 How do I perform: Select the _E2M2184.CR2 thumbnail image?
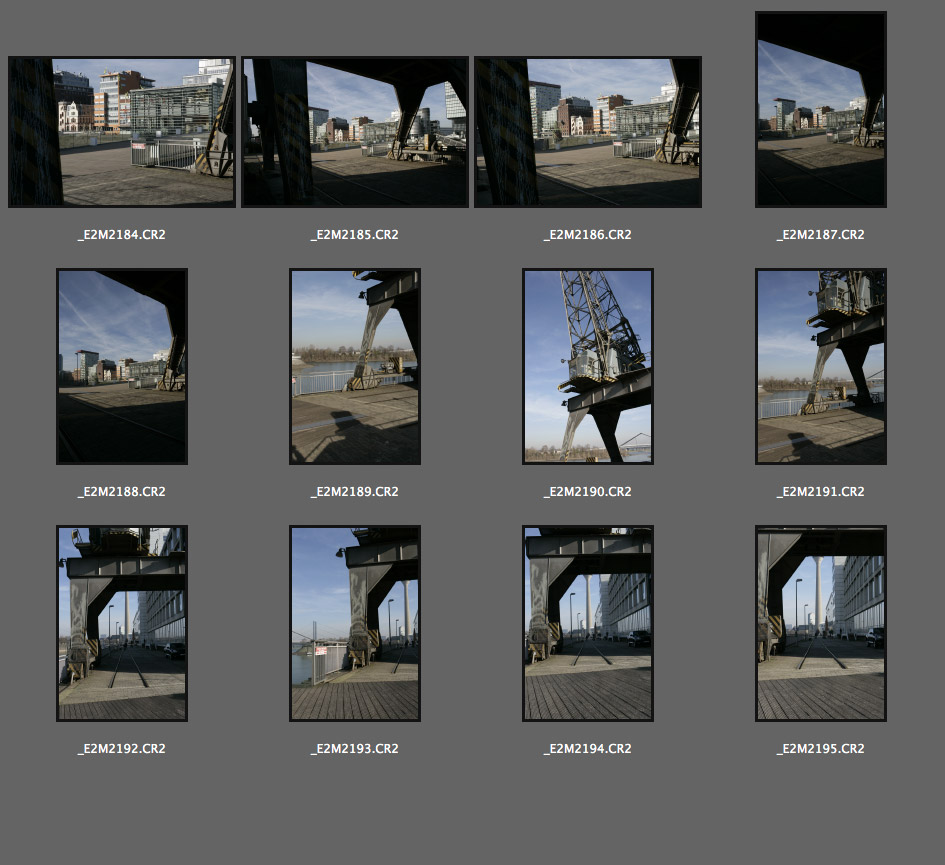122,132
